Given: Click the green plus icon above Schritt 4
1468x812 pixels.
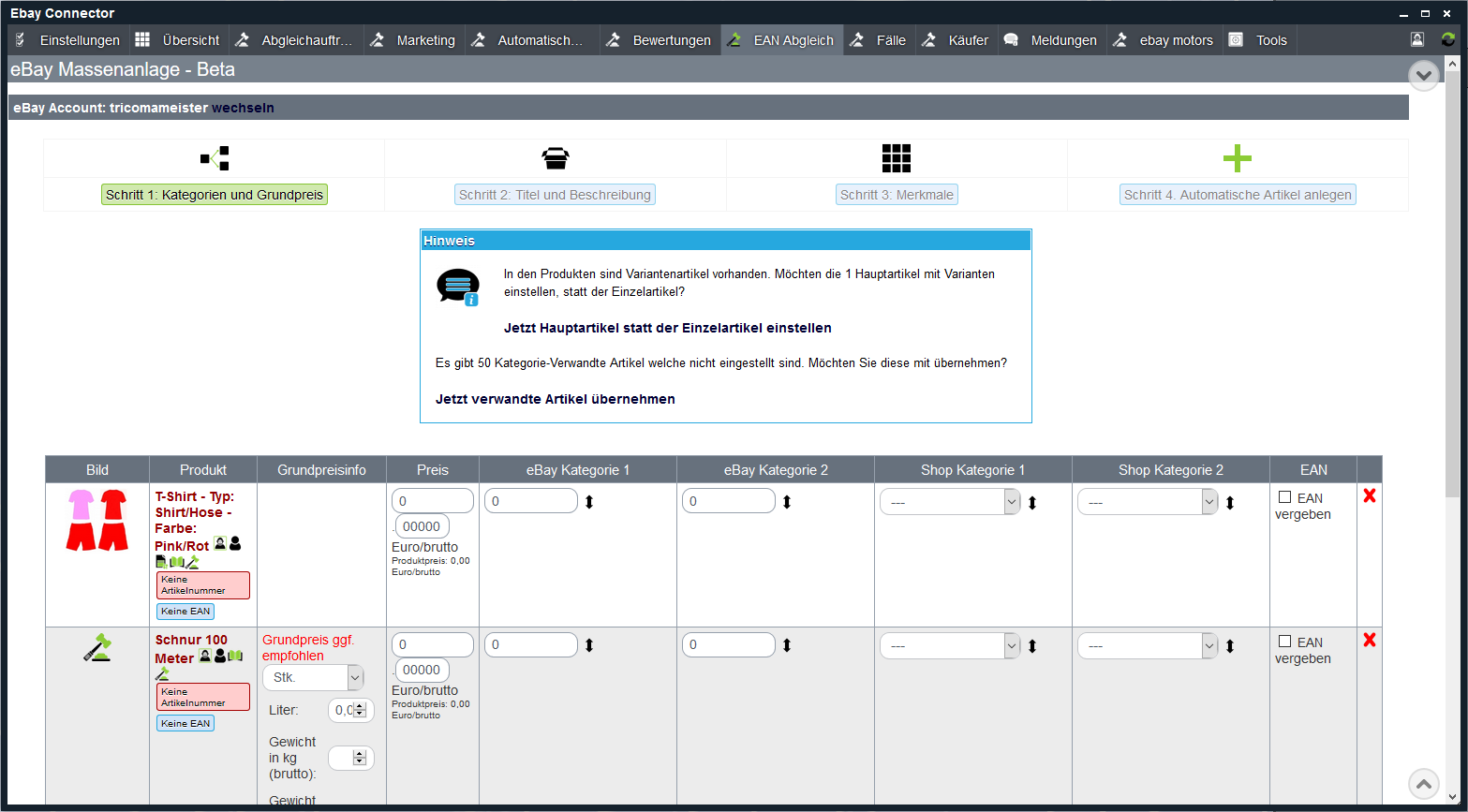Looking at the screenshot, I should 1238,158.
